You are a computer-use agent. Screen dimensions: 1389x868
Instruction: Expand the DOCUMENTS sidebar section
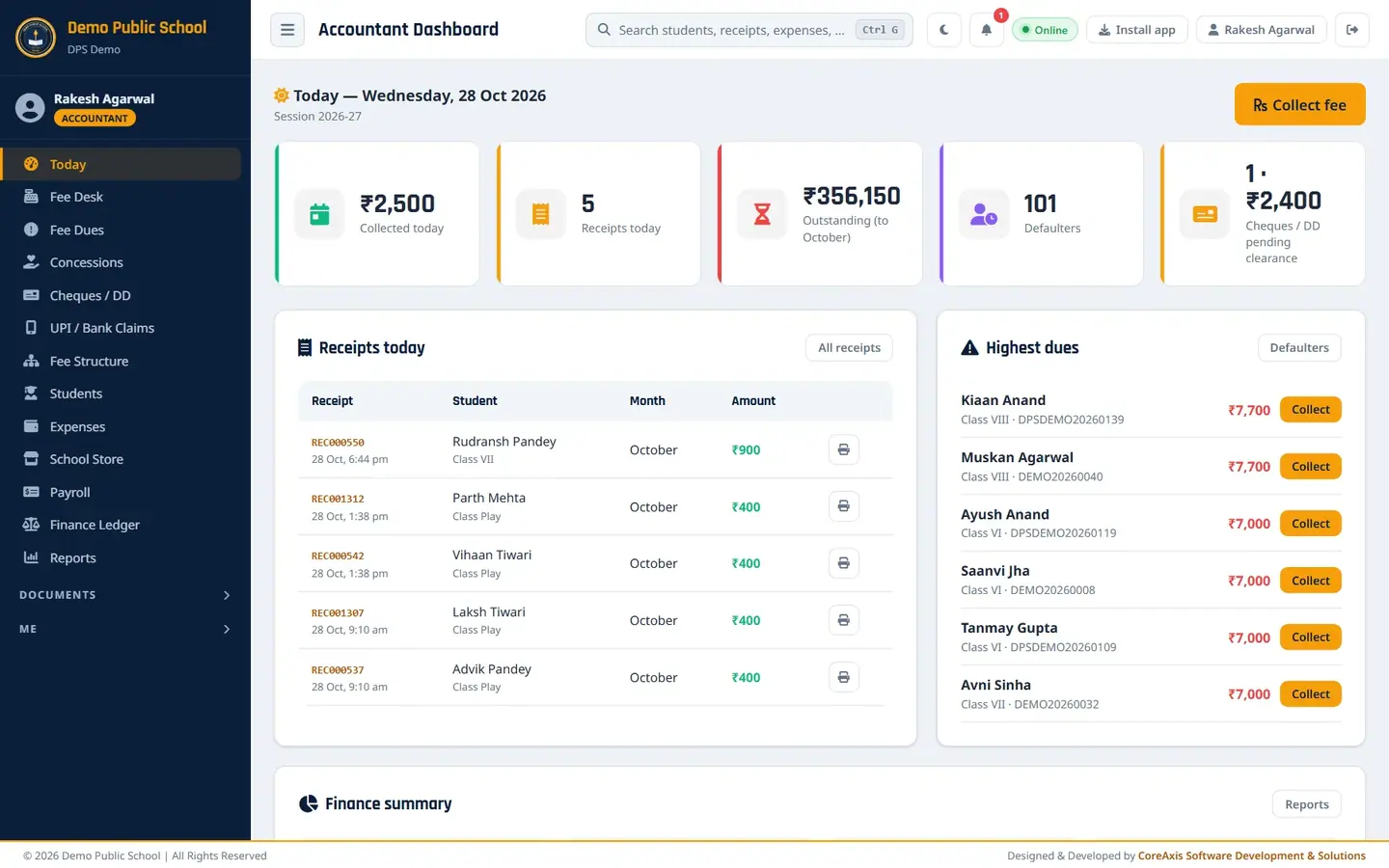(125, 595)
